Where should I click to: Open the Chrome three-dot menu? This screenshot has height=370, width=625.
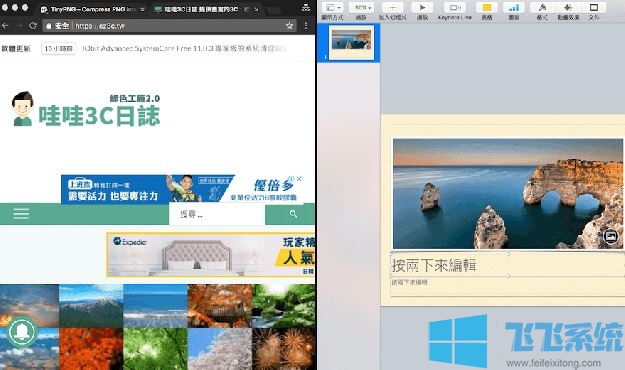(x=306, y=26)
